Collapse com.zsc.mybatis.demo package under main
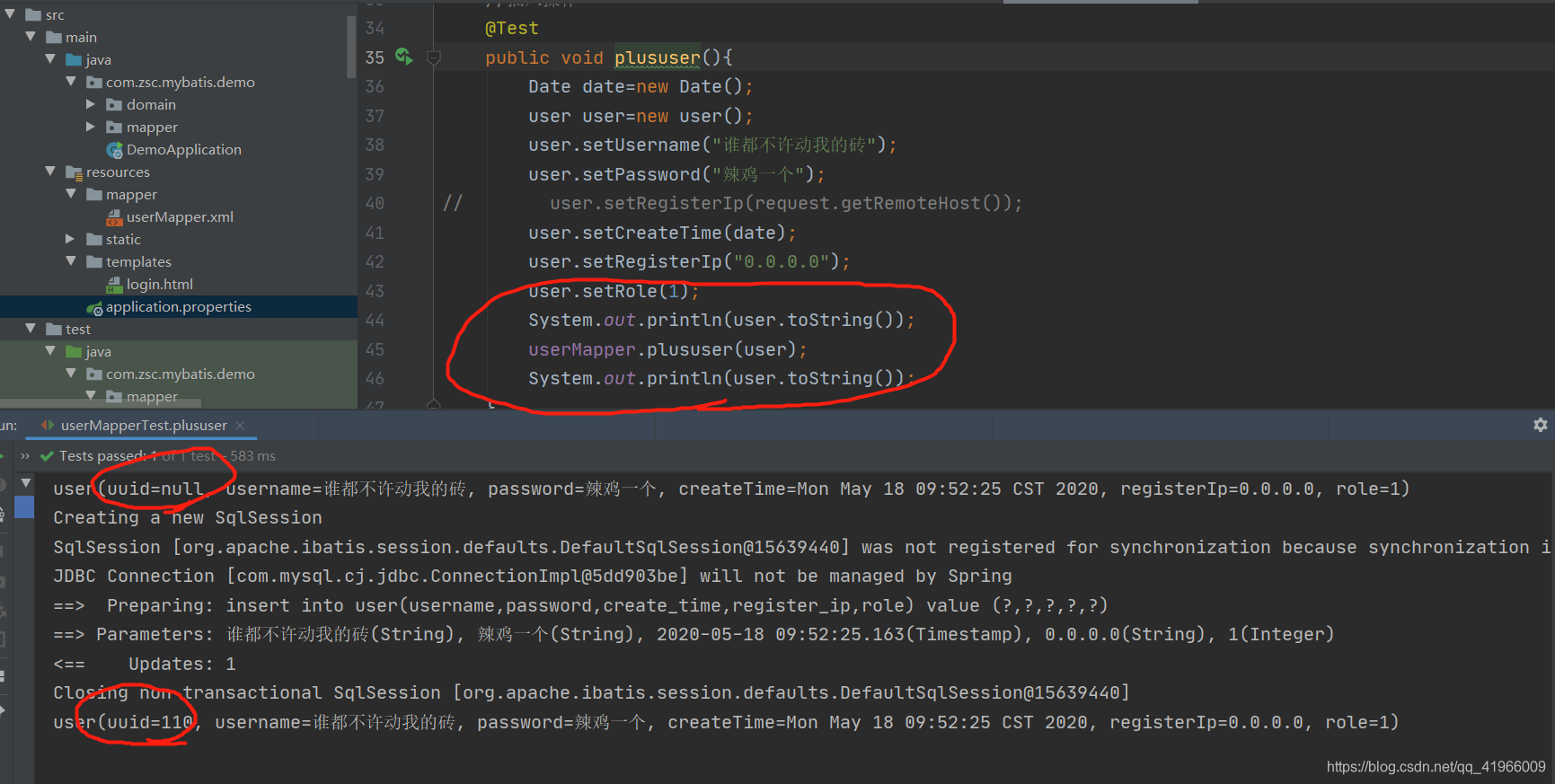The height and width of the screenshot is (784, 1555). [71, 82]
